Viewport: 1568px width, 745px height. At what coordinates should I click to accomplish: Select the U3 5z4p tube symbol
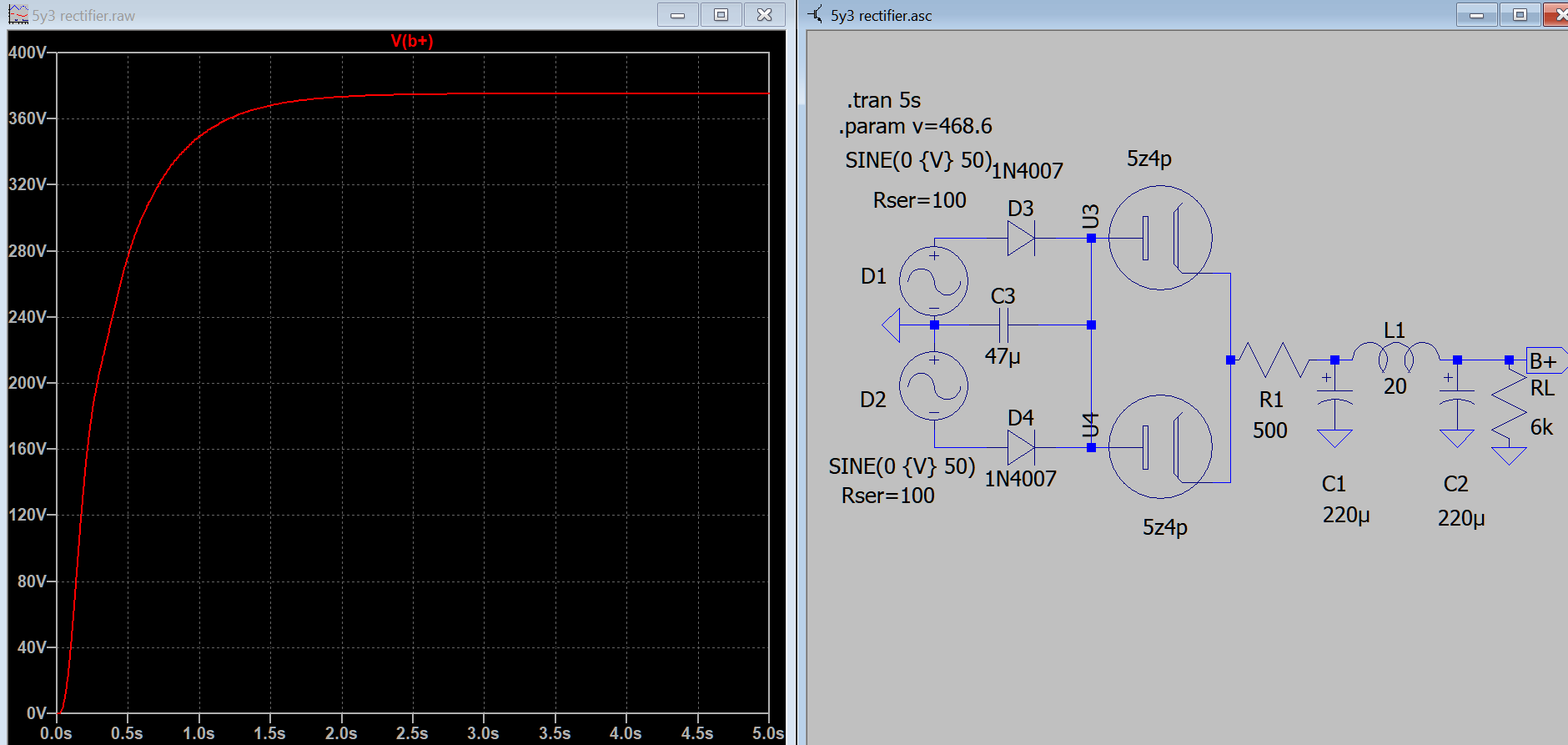click(x=1160, y=238)
